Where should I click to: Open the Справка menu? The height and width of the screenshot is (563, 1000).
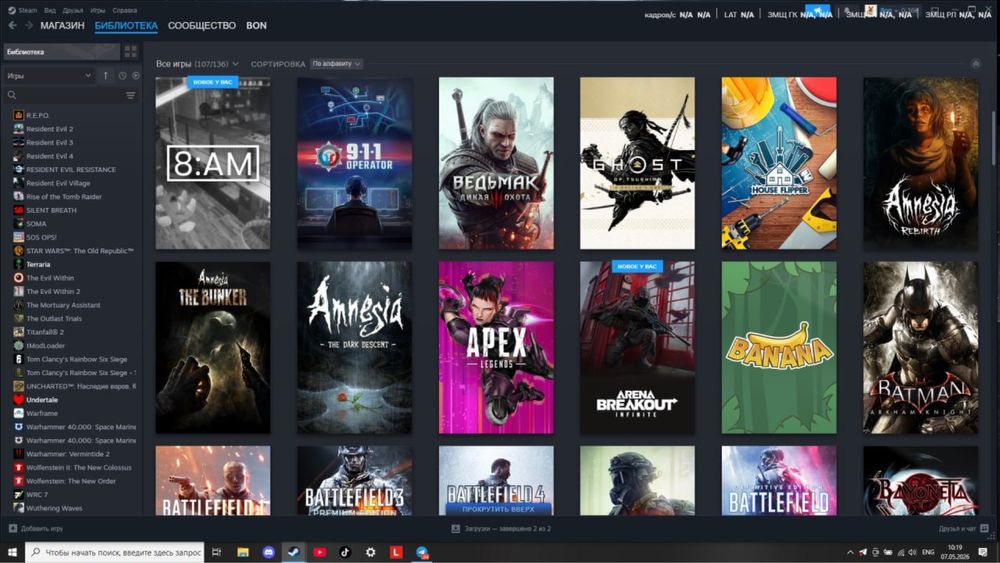tap(124, 10)
